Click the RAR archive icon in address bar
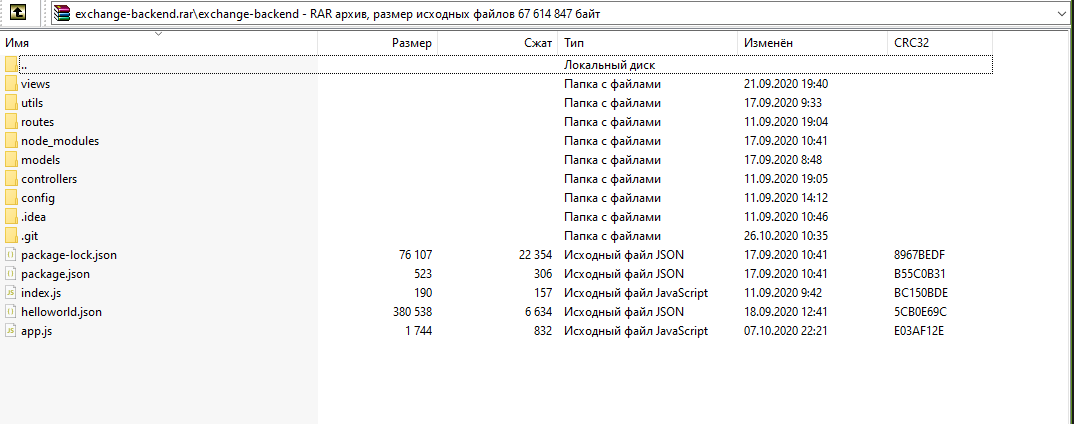This screenshot has height=424, width=1074. (64, 14)
